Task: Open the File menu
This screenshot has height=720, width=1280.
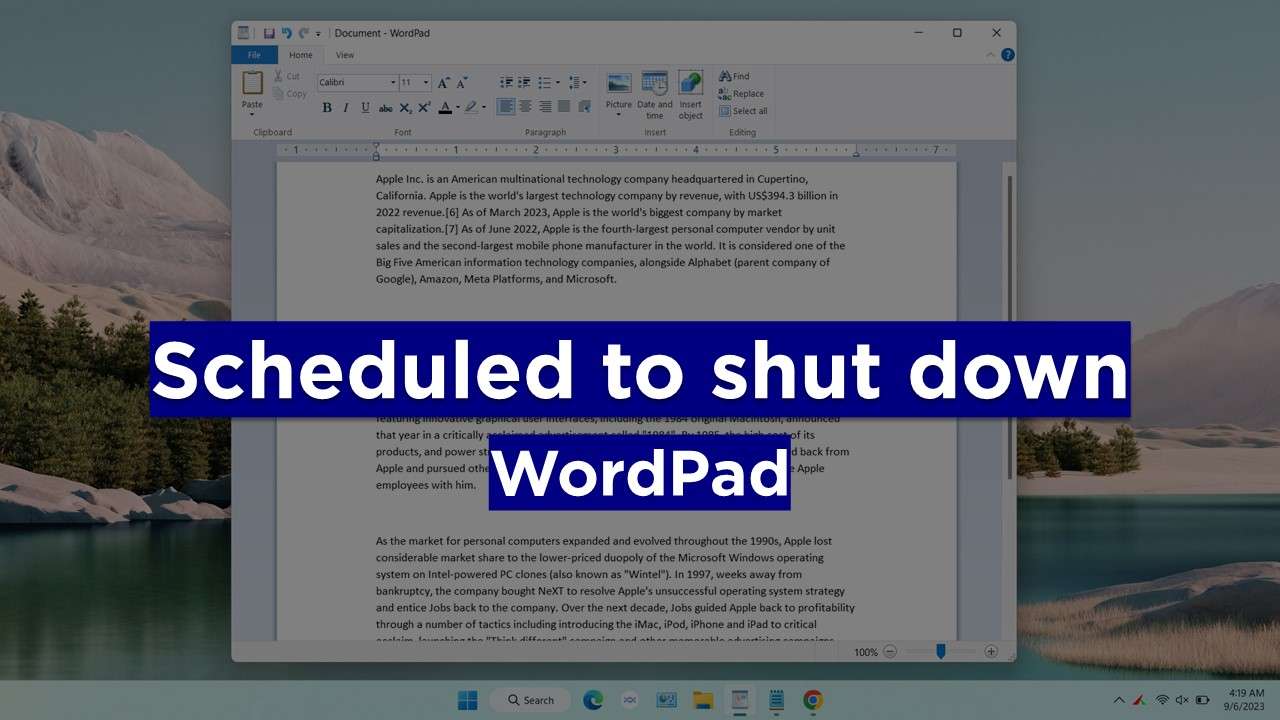Action: tap(253, 55)
